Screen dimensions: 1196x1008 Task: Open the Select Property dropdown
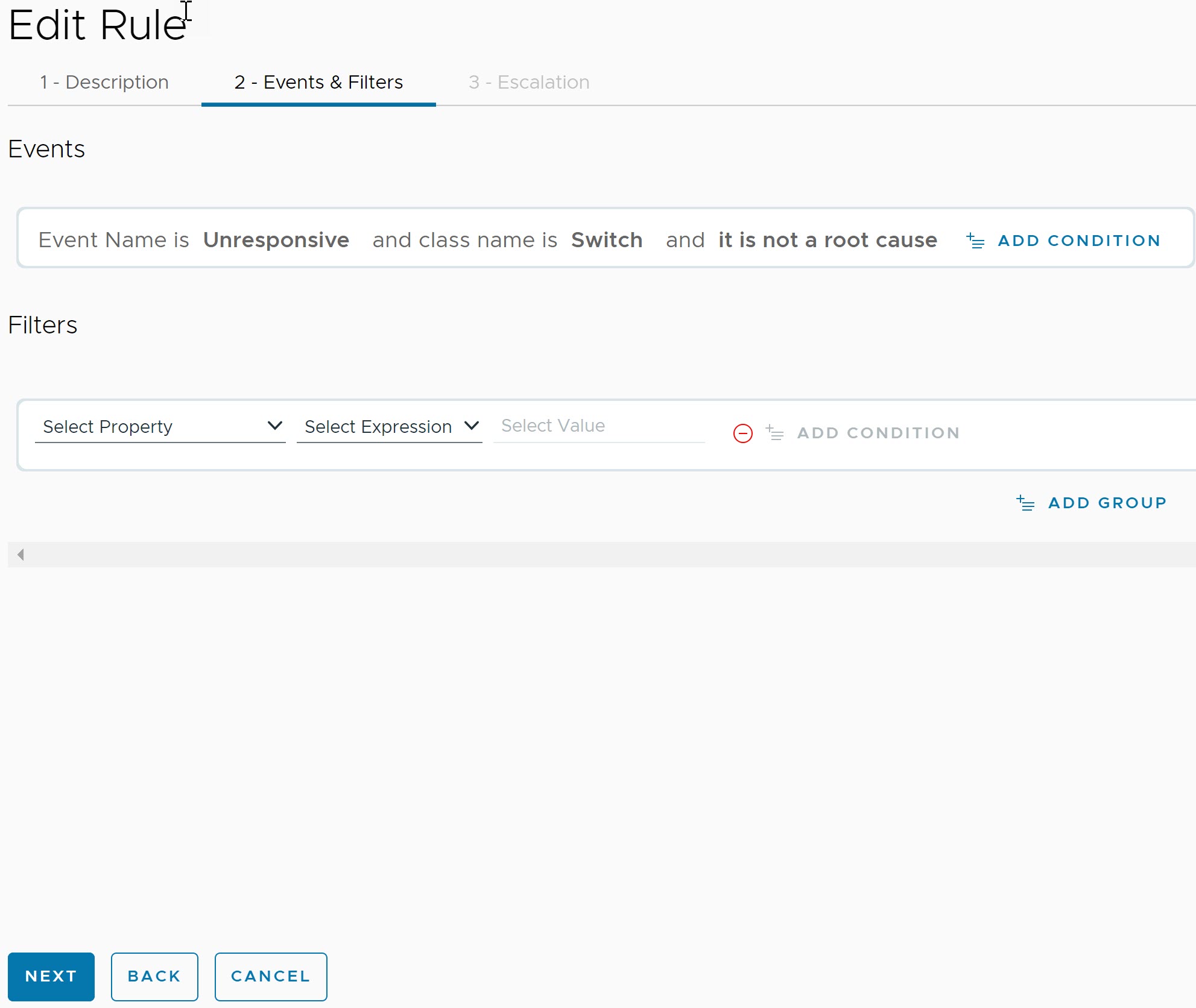point(159,426)
